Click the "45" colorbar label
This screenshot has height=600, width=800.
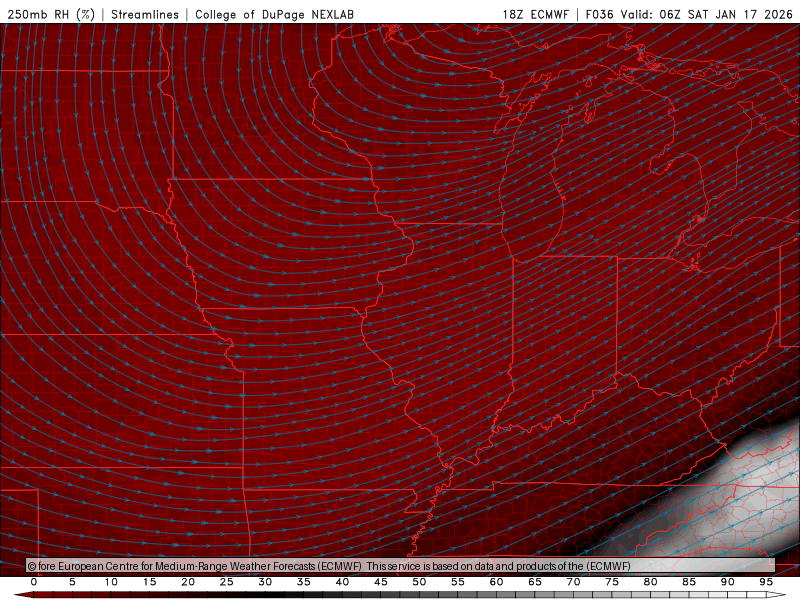click(381, 582)
